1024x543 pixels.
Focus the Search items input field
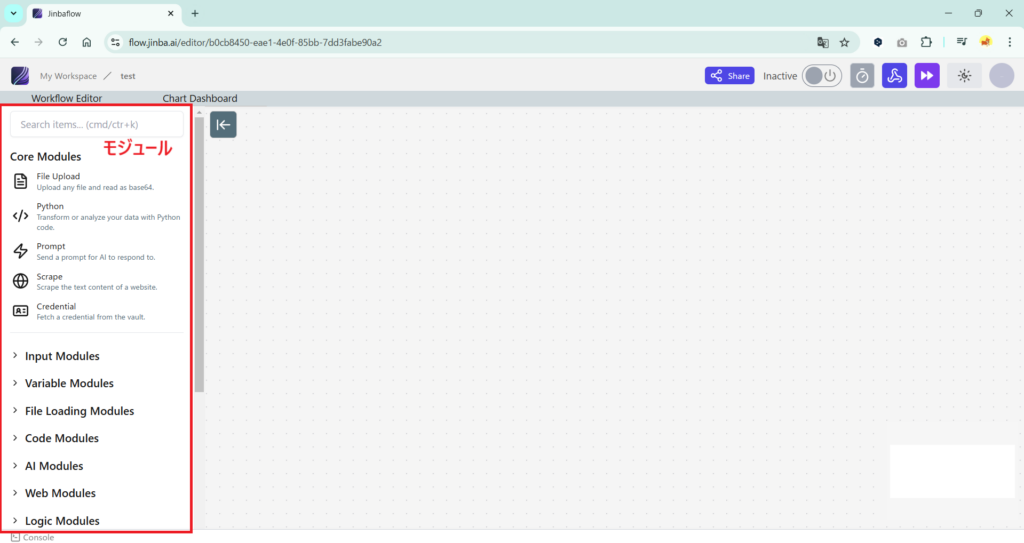(97, 125)
